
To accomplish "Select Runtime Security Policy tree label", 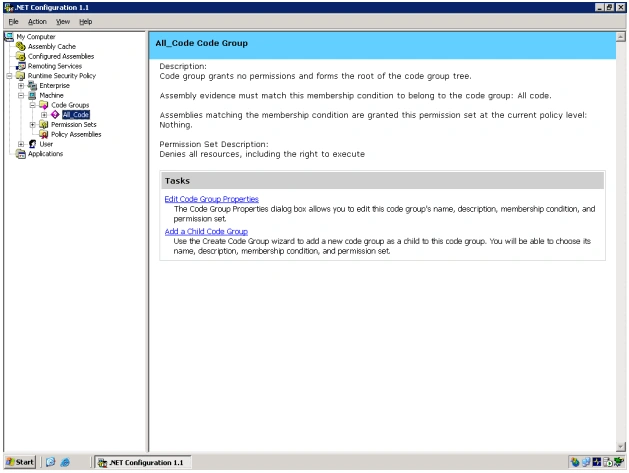I will pos(62,76).
